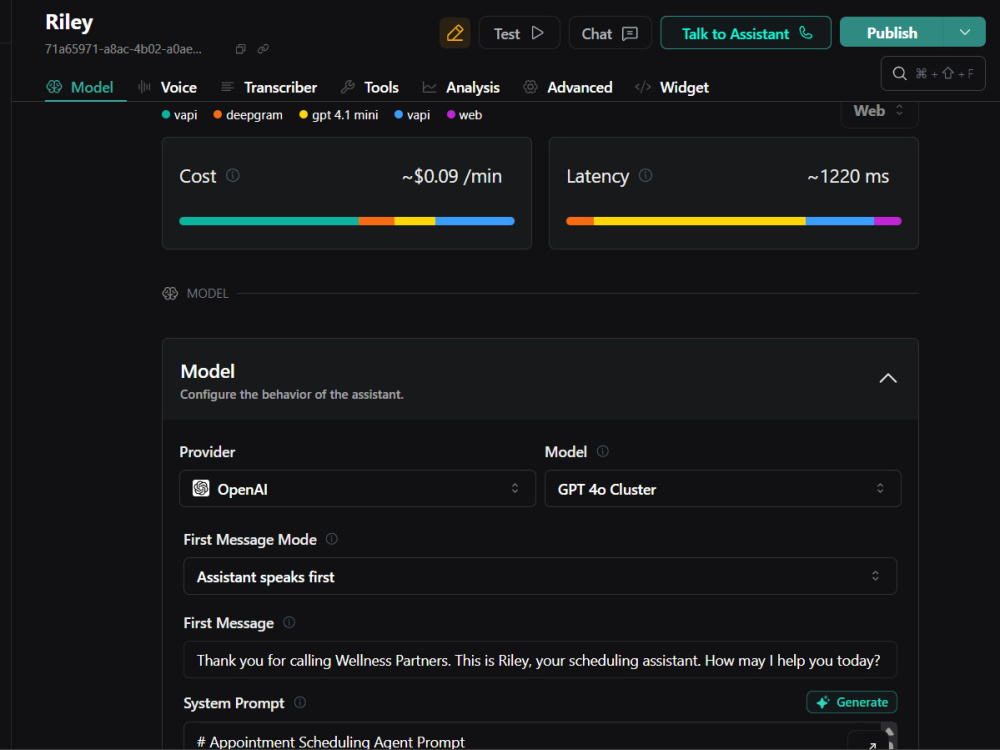Screen dimensions: 1000x750
Task: Click the Model field info icon
Action: (603, 452)
